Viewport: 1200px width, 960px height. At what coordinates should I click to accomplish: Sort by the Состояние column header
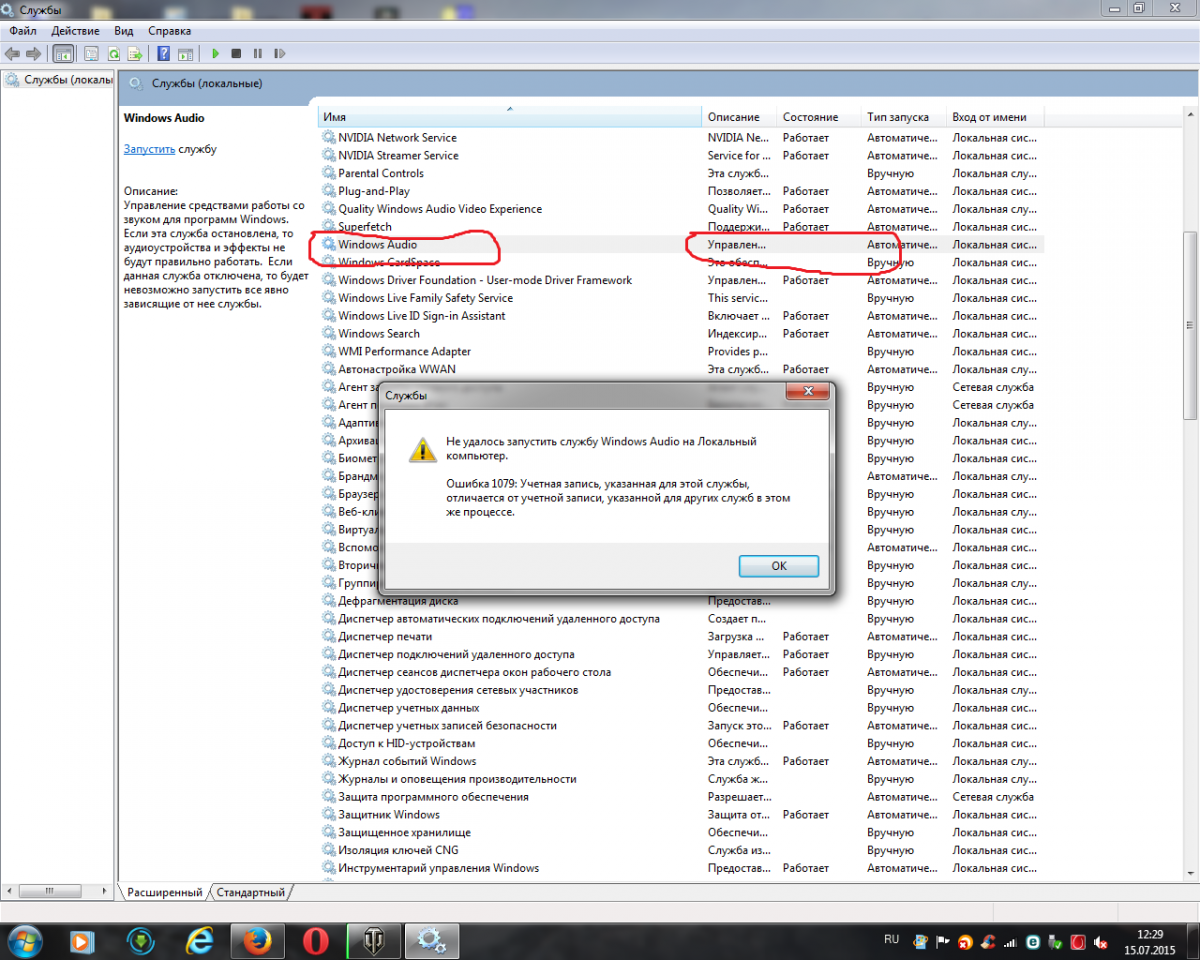tap(819, 117)
